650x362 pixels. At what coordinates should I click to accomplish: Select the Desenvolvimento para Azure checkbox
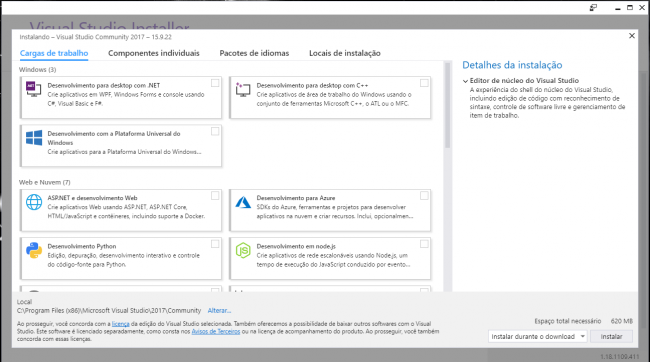pos(424,196)
